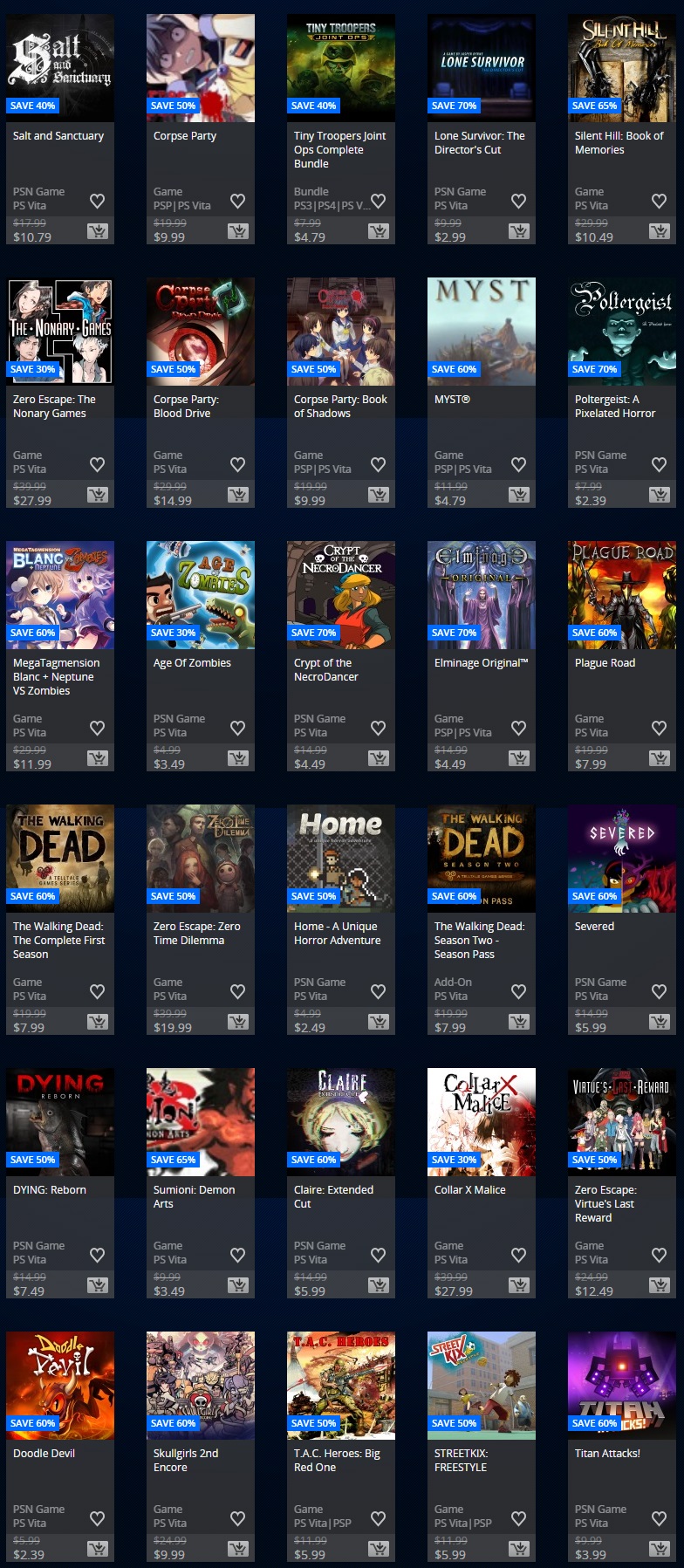Wishlist Lone Survivor: The Director's Cut
This screenshot has width=684, height=1568.
coord(518,201)
